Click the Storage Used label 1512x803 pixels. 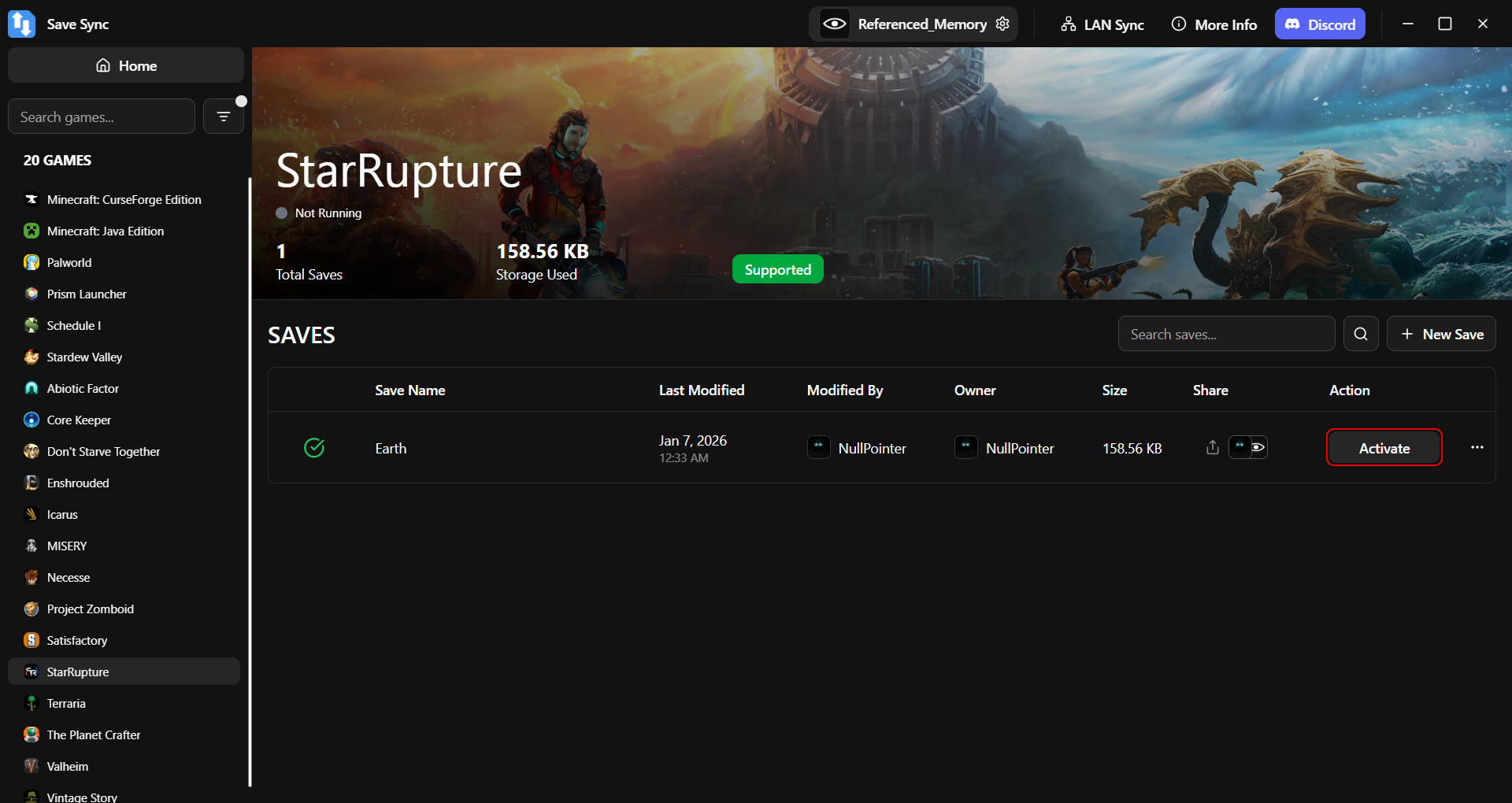[536, 274]
